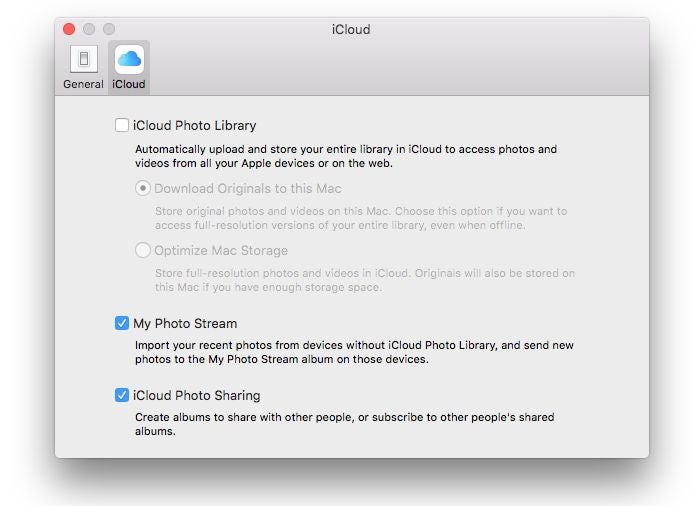Click the Optimize Mac Storage label text
Screen dimensions: 695x506
[x=221, y=251]
